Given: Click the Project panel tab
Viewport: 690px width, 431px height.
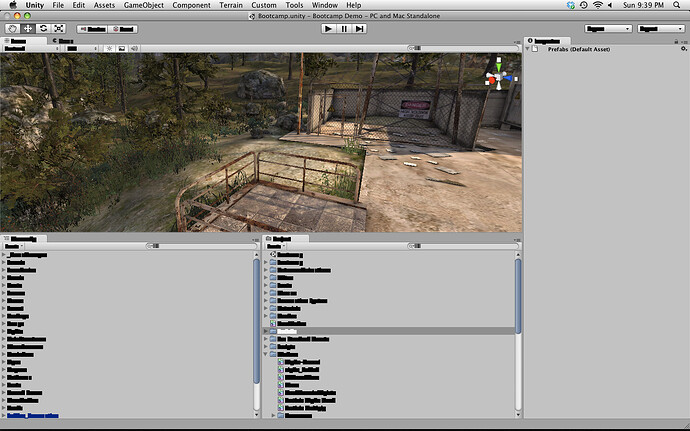Looking at the screenshot, I should [x=285, y=239].
